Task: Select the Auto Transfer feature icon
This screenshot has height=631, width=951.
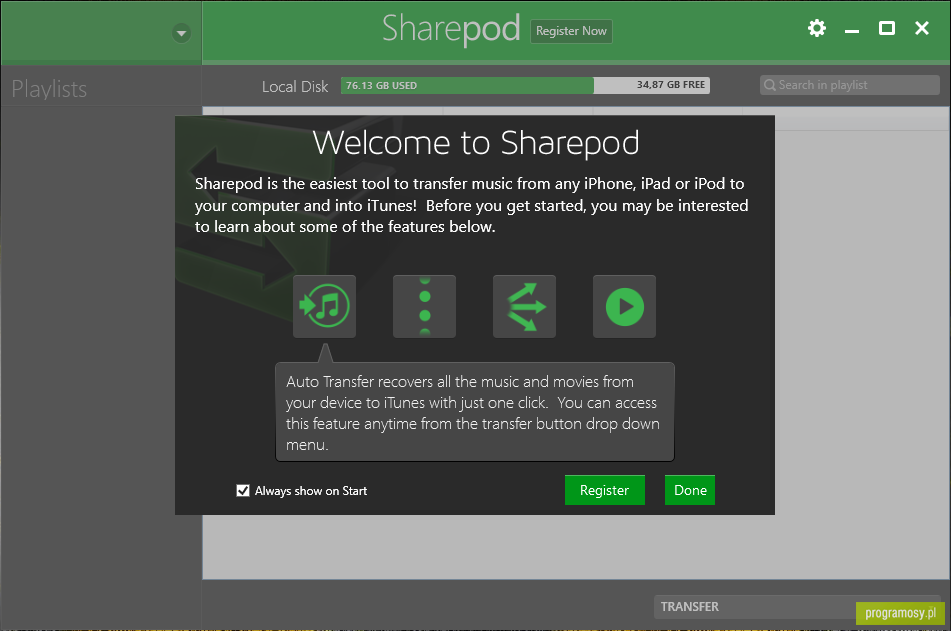Action: (324, 306)
